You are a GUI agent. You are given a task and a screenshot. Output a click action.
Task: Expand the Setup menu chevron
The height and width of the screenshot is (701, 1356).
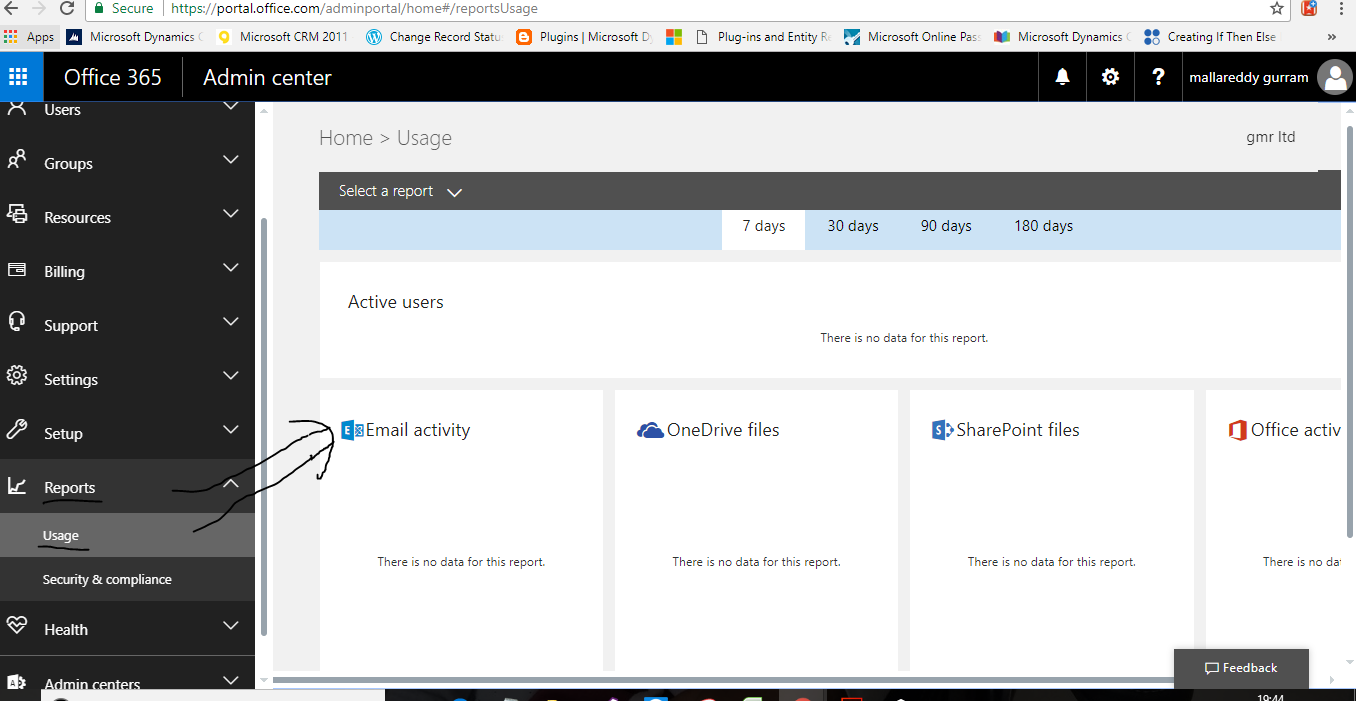(231, 430)
